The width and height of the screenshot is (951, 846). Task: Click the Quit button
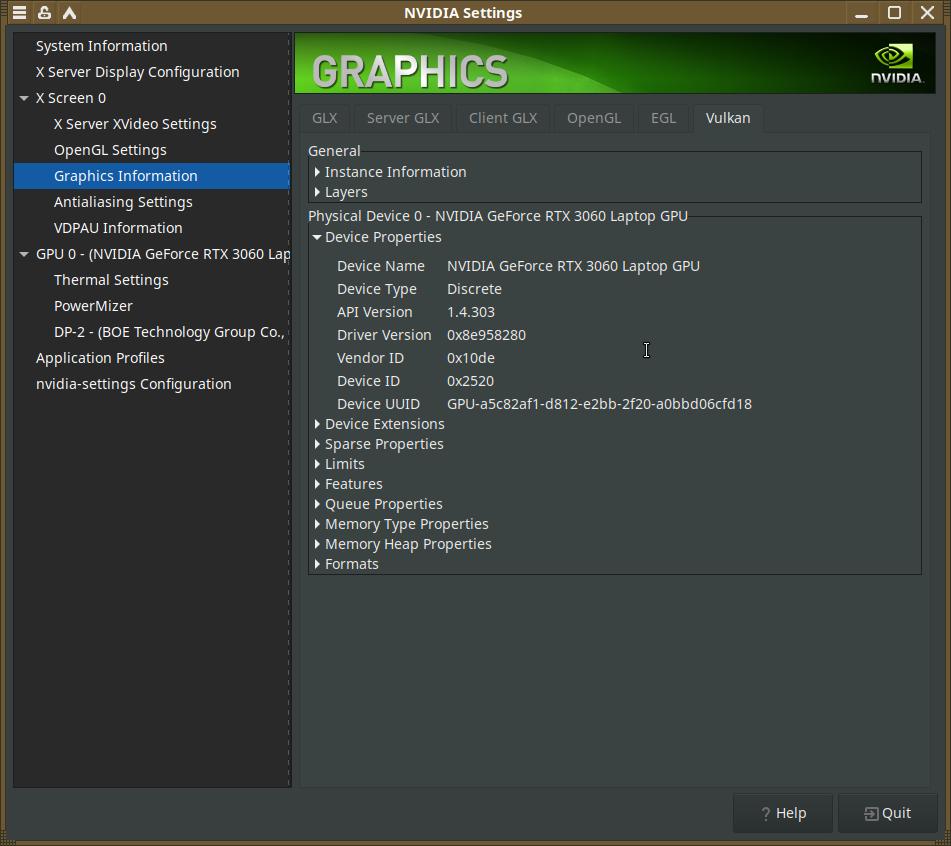pyautogui.click(x=888, y=813)
